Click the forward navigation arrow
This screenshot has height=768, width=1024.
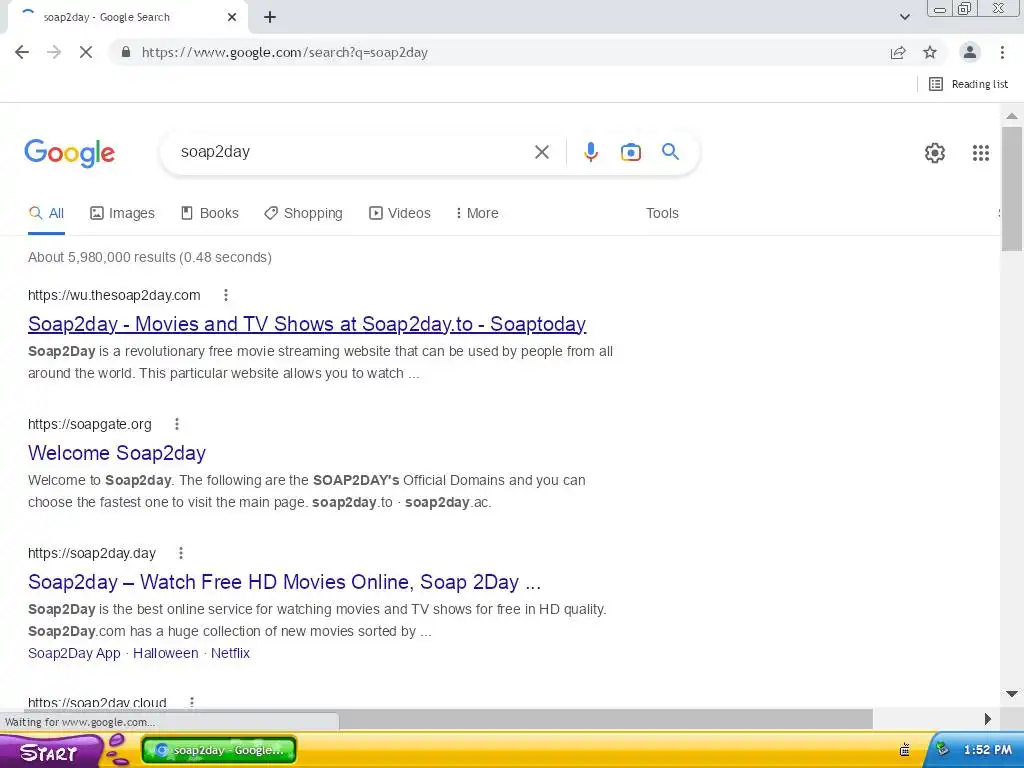tap(54, 52)
